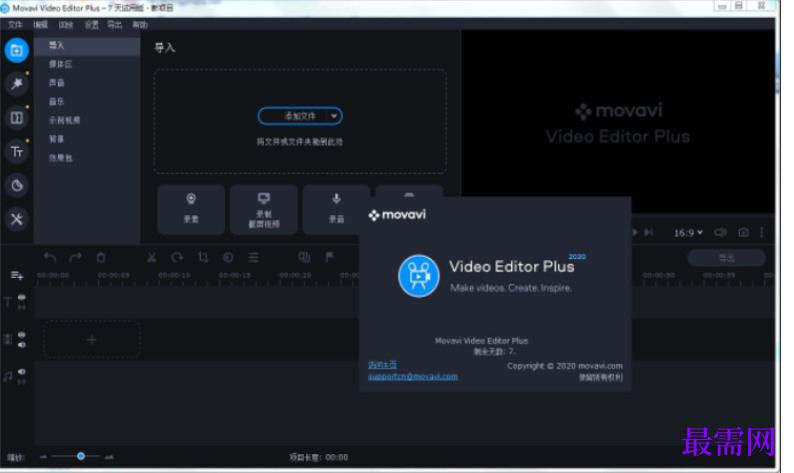Click the file drop zone hint text
The image size is (794, 473).
300,142
